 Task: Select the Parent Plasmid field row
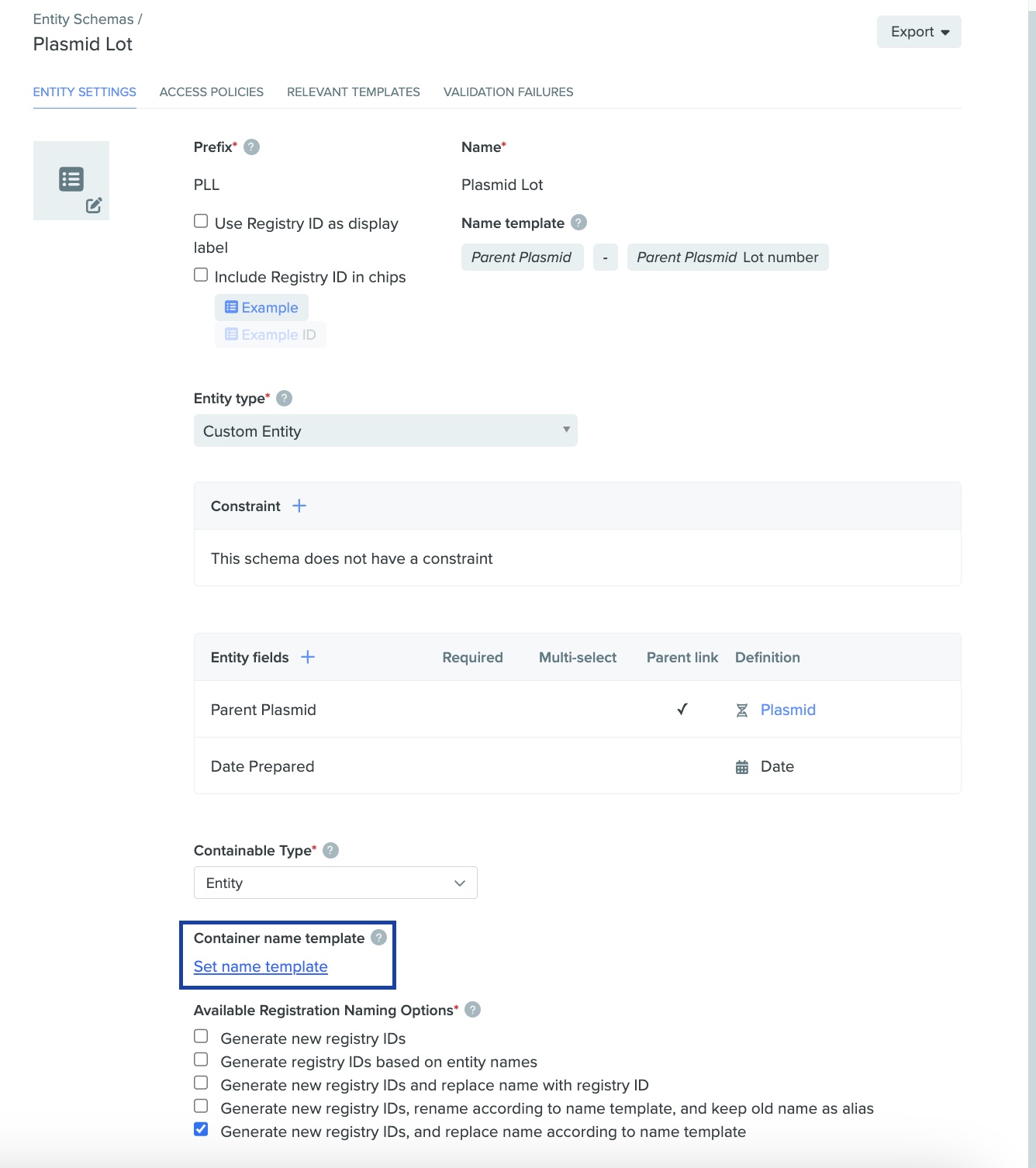578,709
